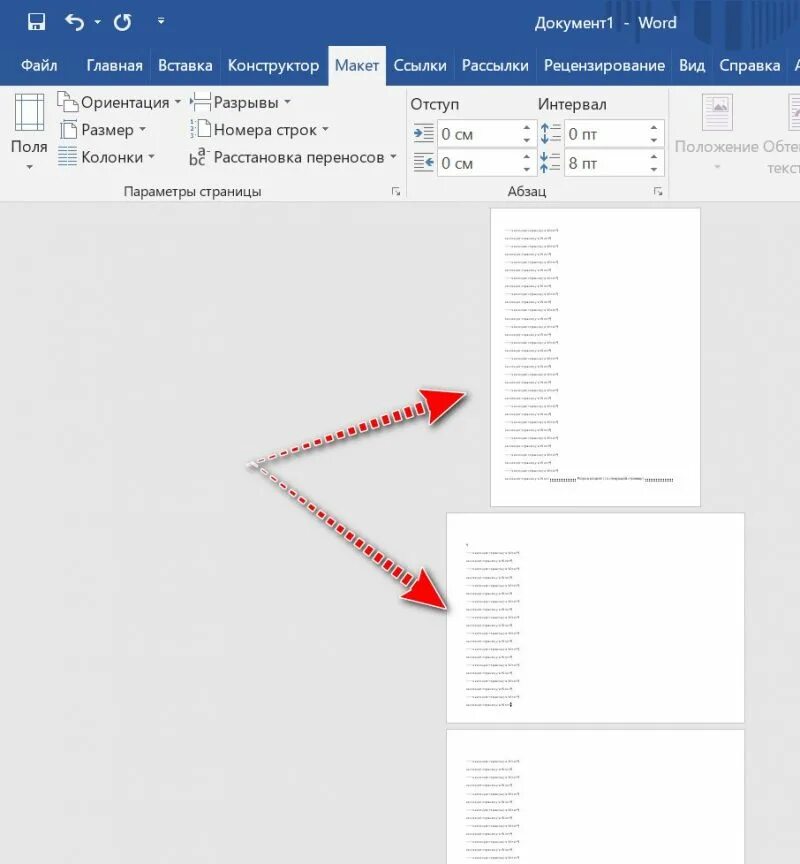Click the Поля margins page icon
This screenshot has height=864, width=800.
(29, 112)
